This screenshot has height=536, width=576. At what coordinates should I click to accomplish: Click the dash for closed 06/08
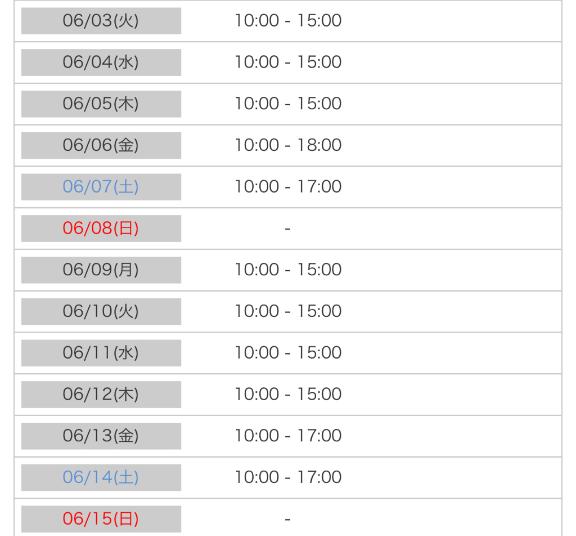point(288,229)
